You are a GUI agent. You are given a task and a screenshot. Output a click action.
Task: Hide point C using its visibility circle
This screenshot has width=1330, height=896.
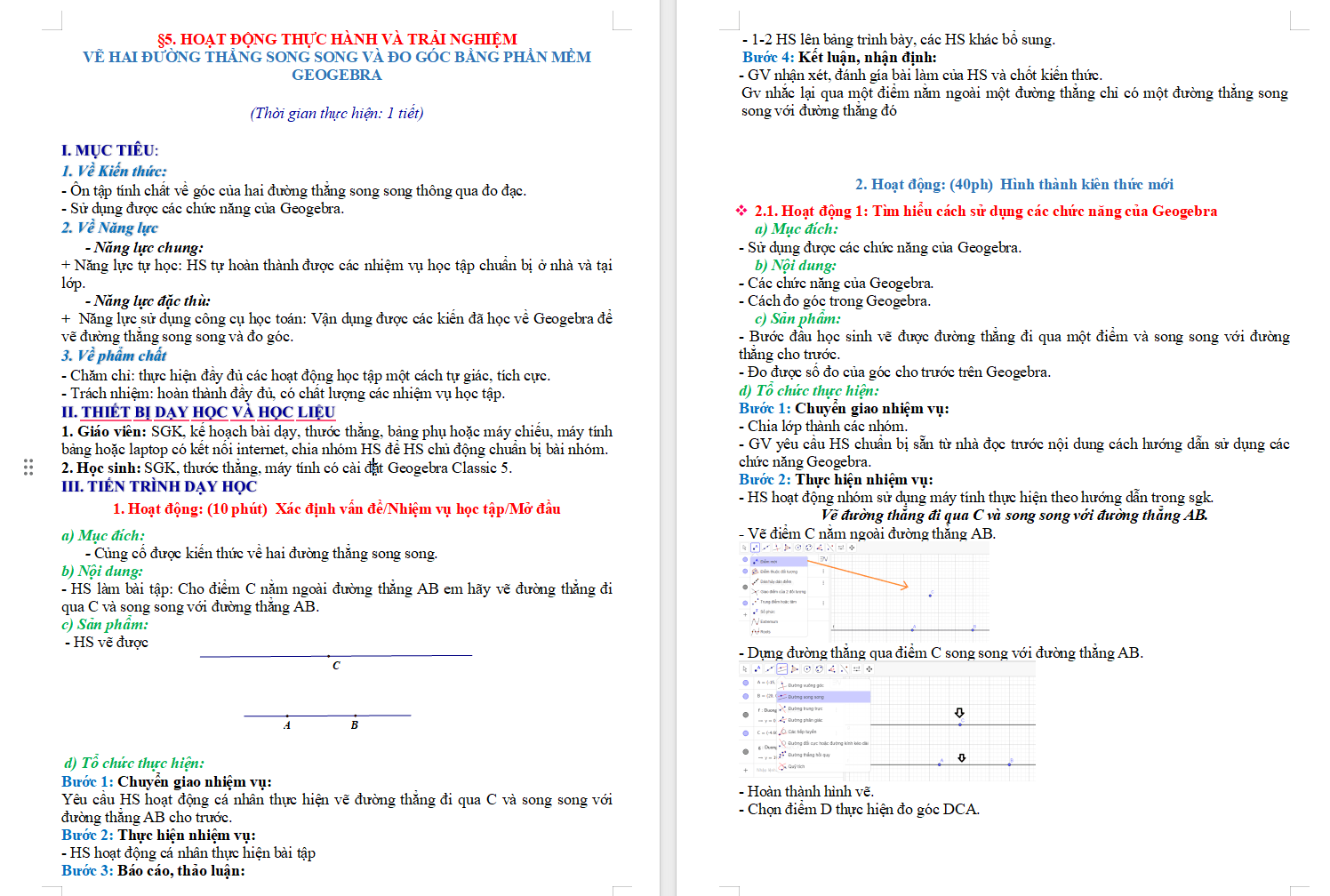pyautogui.click(x=745, y=733)
